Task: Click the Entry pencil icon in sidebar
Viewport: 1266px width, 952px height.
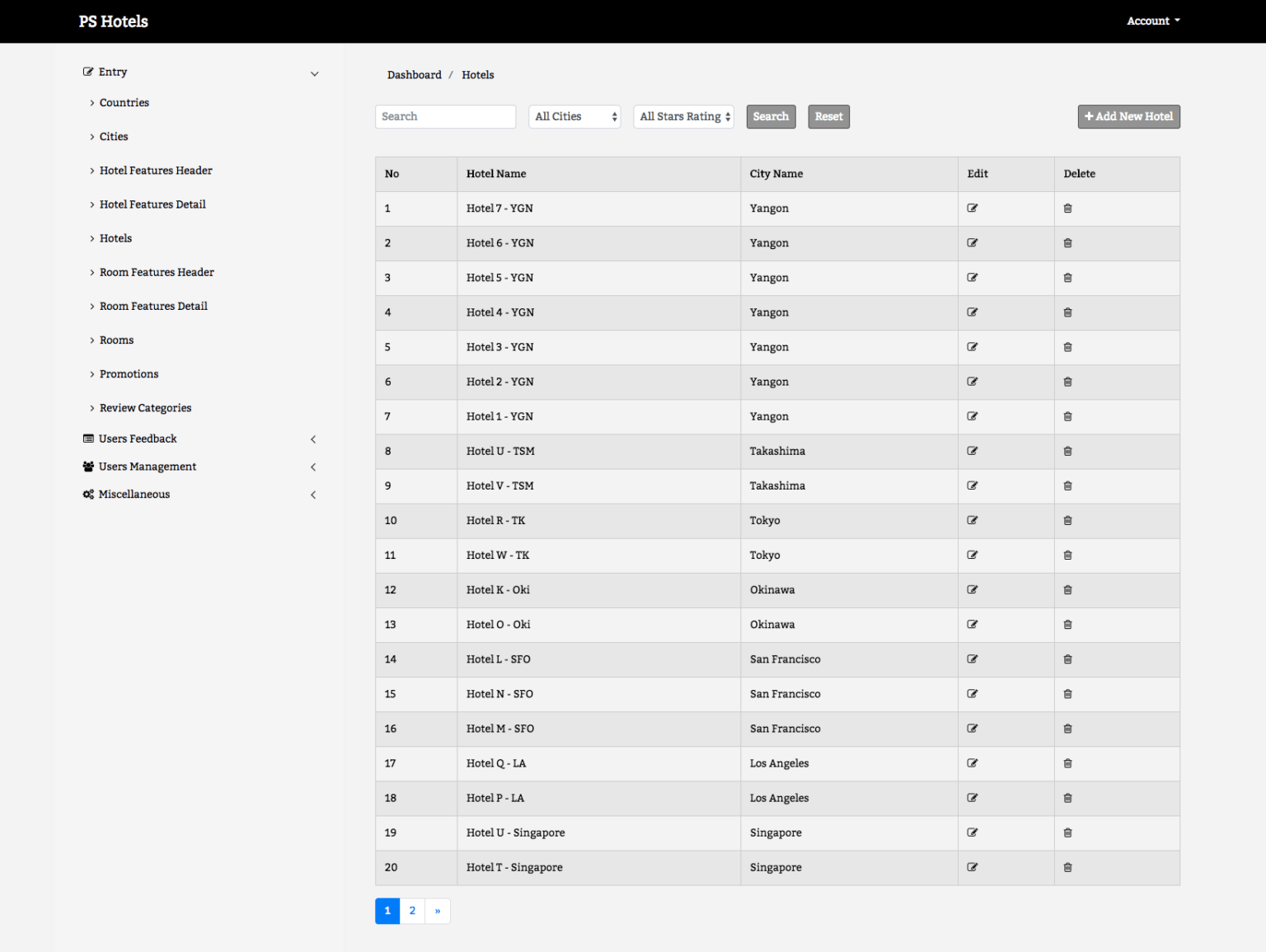Action: click(x=88, y=72)
